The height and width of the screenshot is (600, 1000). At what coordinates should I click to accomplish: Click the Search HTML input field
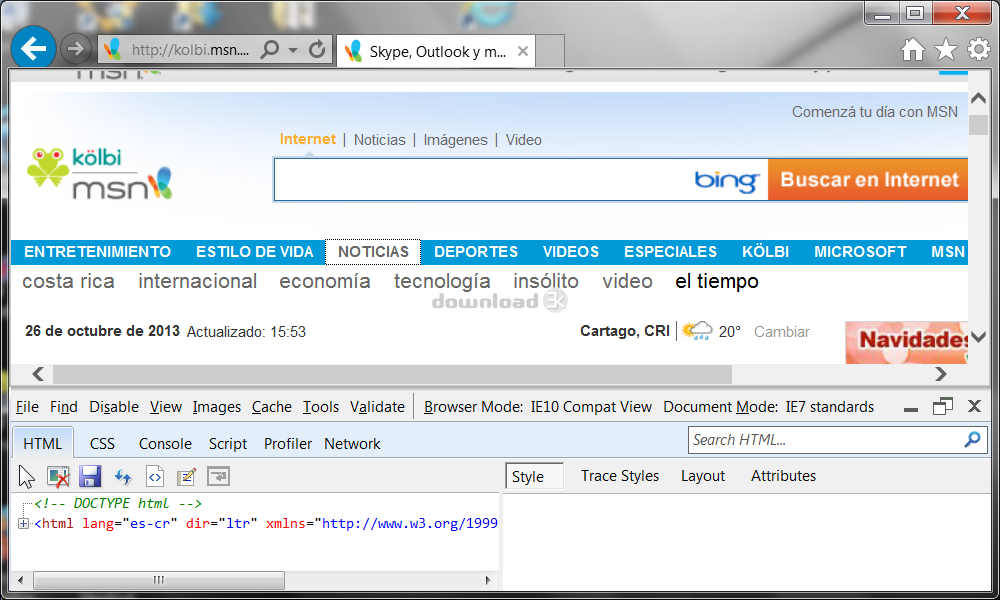827,440
